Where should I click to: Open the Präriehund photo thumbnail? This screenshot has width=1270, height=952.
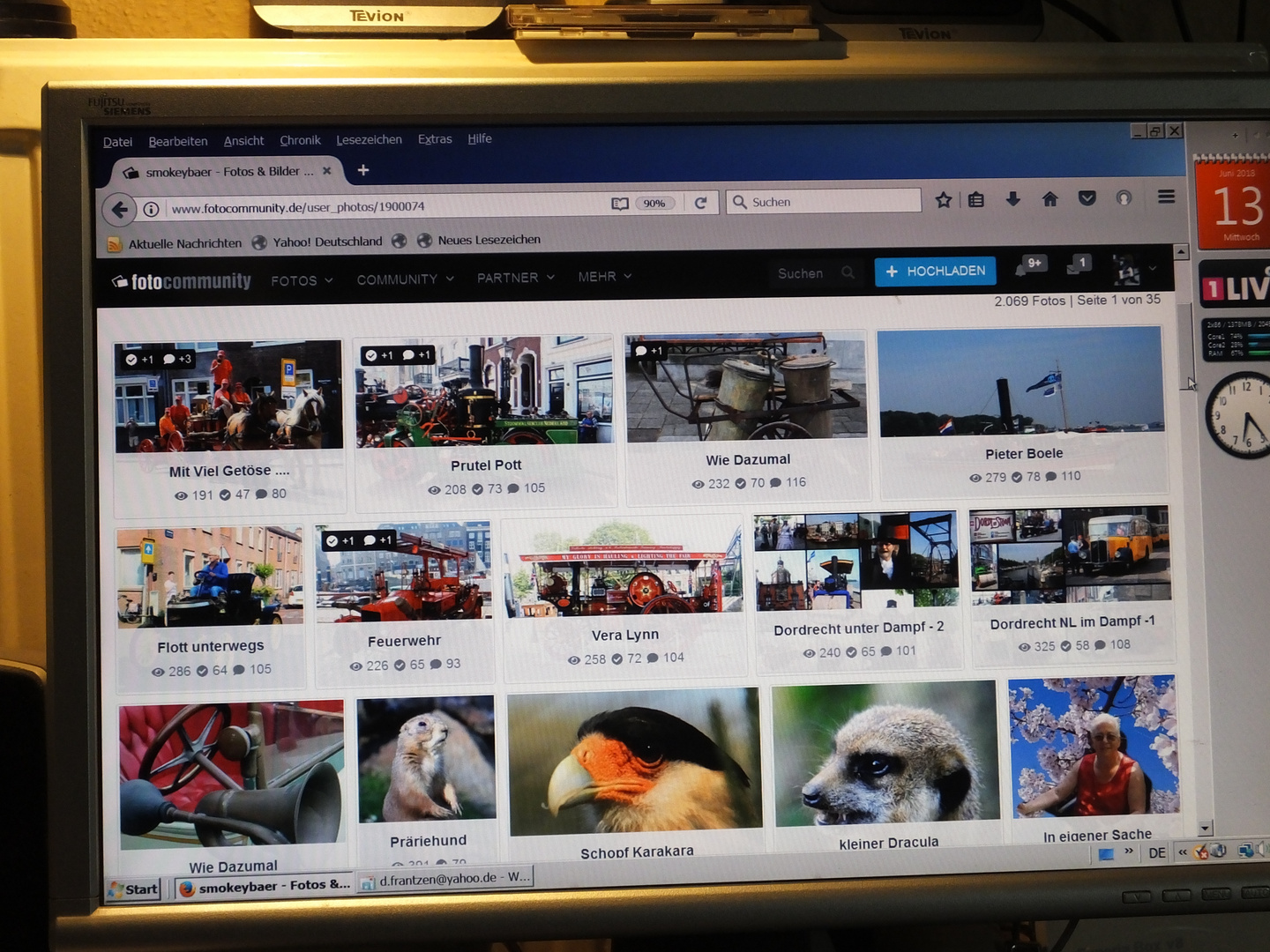(x=427, y=758)
